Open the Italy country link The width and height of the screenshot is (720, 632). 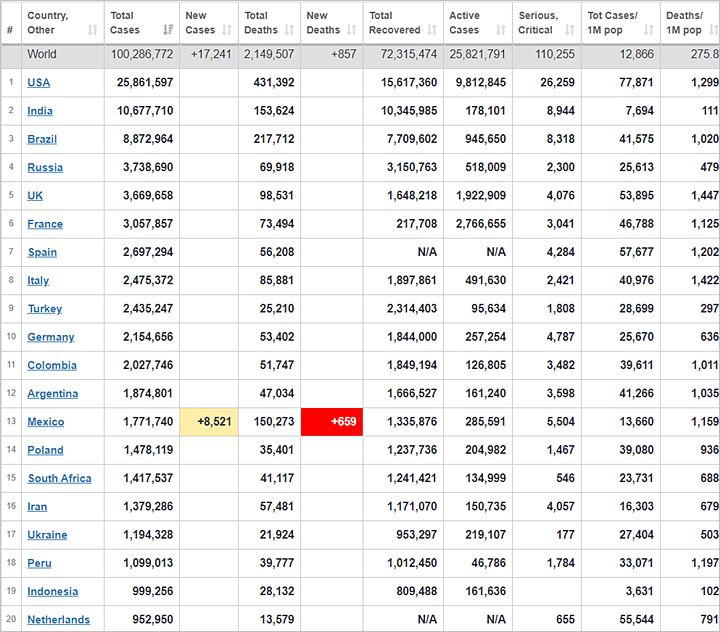[x=38, y=281]
